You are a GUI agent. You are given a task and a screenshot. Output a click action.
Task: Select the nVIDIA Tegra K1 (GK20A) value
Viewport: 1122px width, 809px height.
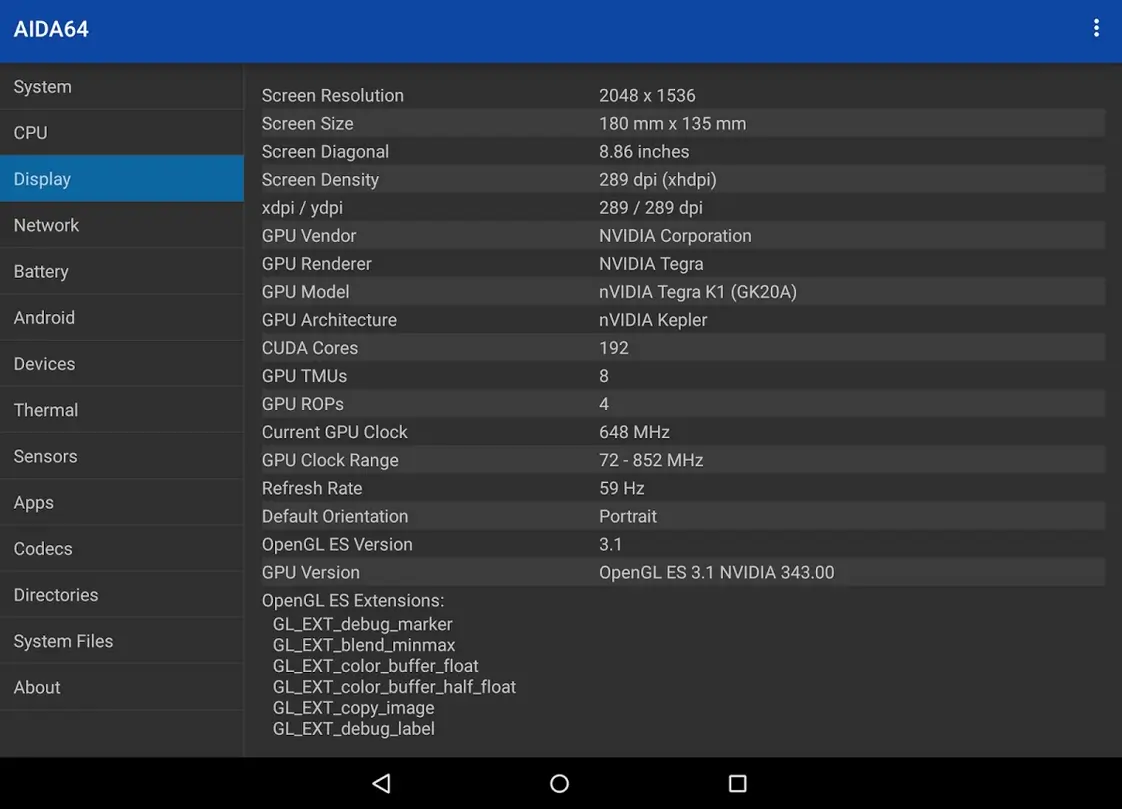[x=698, y=291]
